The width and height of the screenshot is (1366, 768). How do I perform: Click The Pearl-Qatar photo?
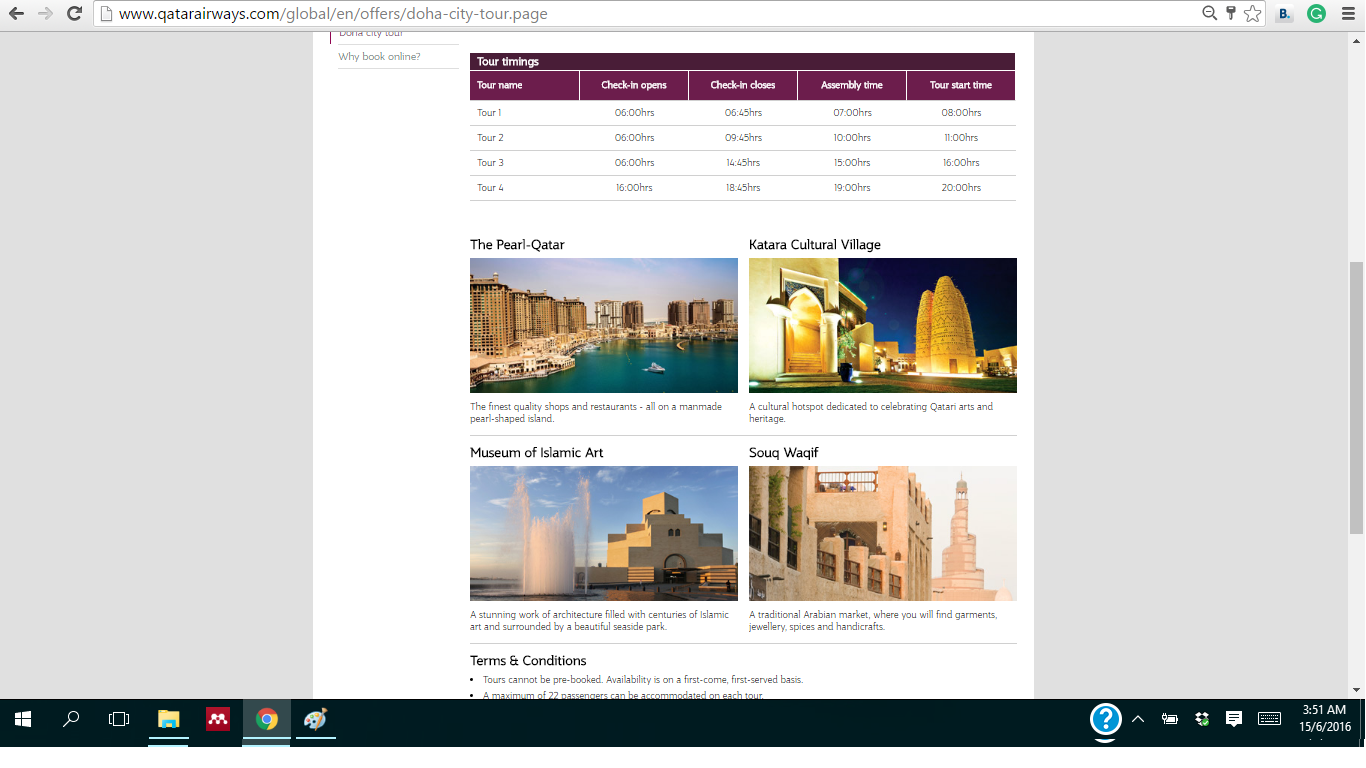(604, 325)
